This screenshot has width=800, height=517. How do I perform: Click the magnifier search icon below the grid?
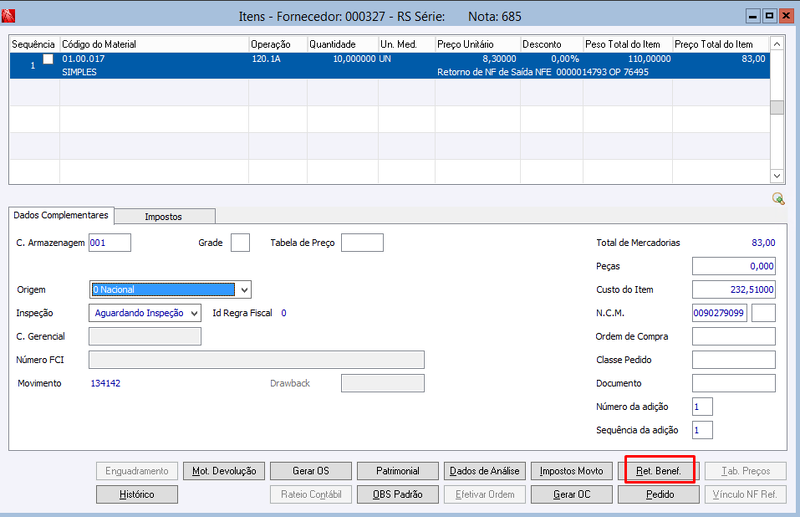pyautogui.click(x=778, y=199)
